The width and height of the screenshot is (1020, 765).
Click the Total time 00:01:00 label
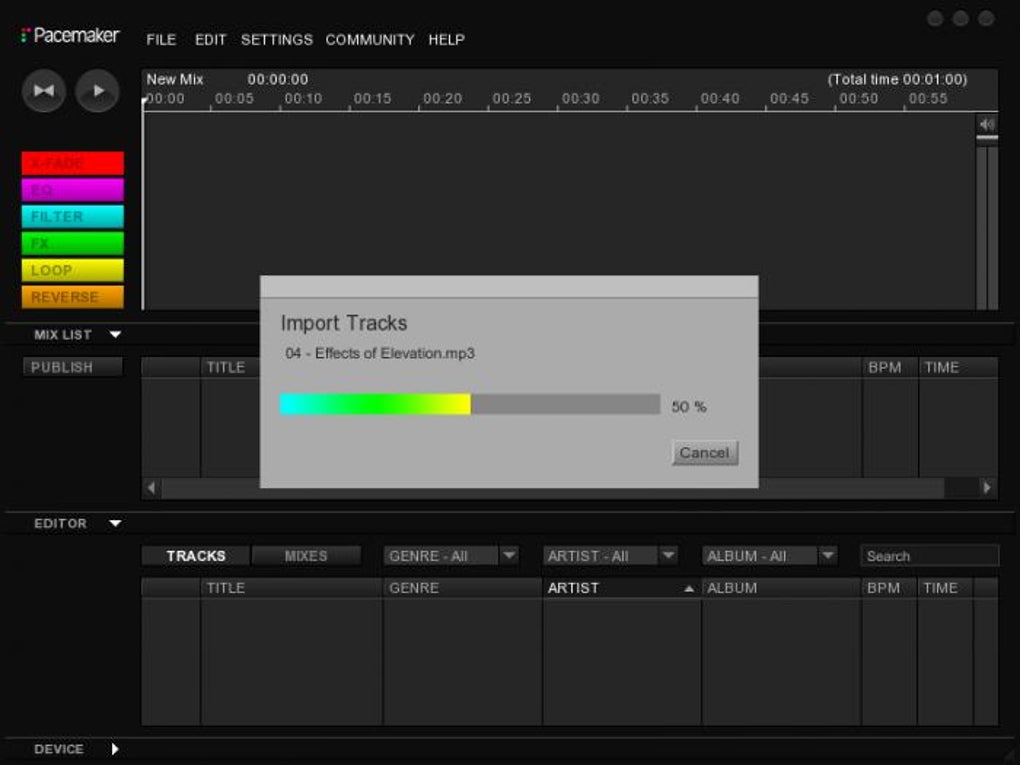pyautogui.click(x=897, y=79)
